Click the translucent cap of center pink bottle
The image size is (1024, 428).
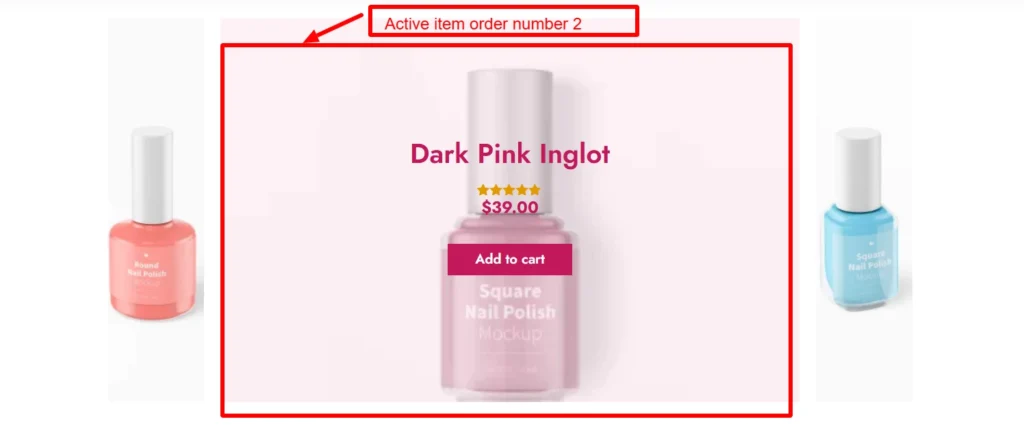(x=510, y=124)
